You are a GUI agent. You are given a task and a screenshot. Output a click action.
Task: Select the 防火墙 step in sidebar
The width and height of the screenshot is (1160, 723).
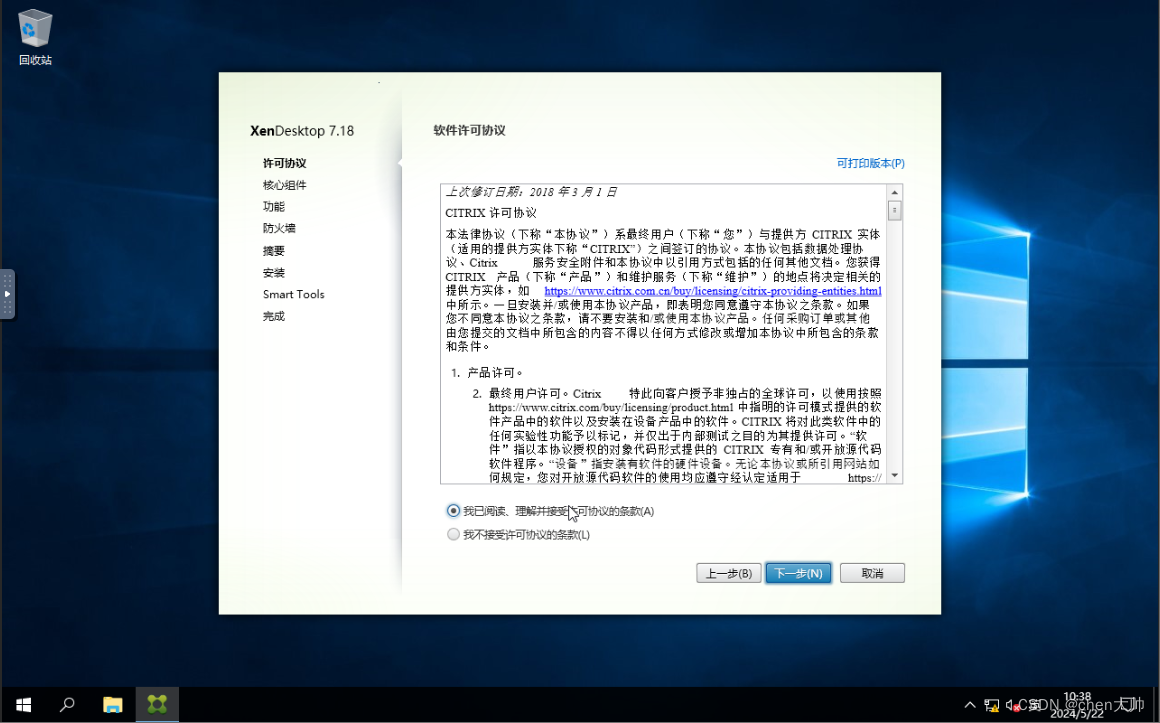(x=279, y=228)
